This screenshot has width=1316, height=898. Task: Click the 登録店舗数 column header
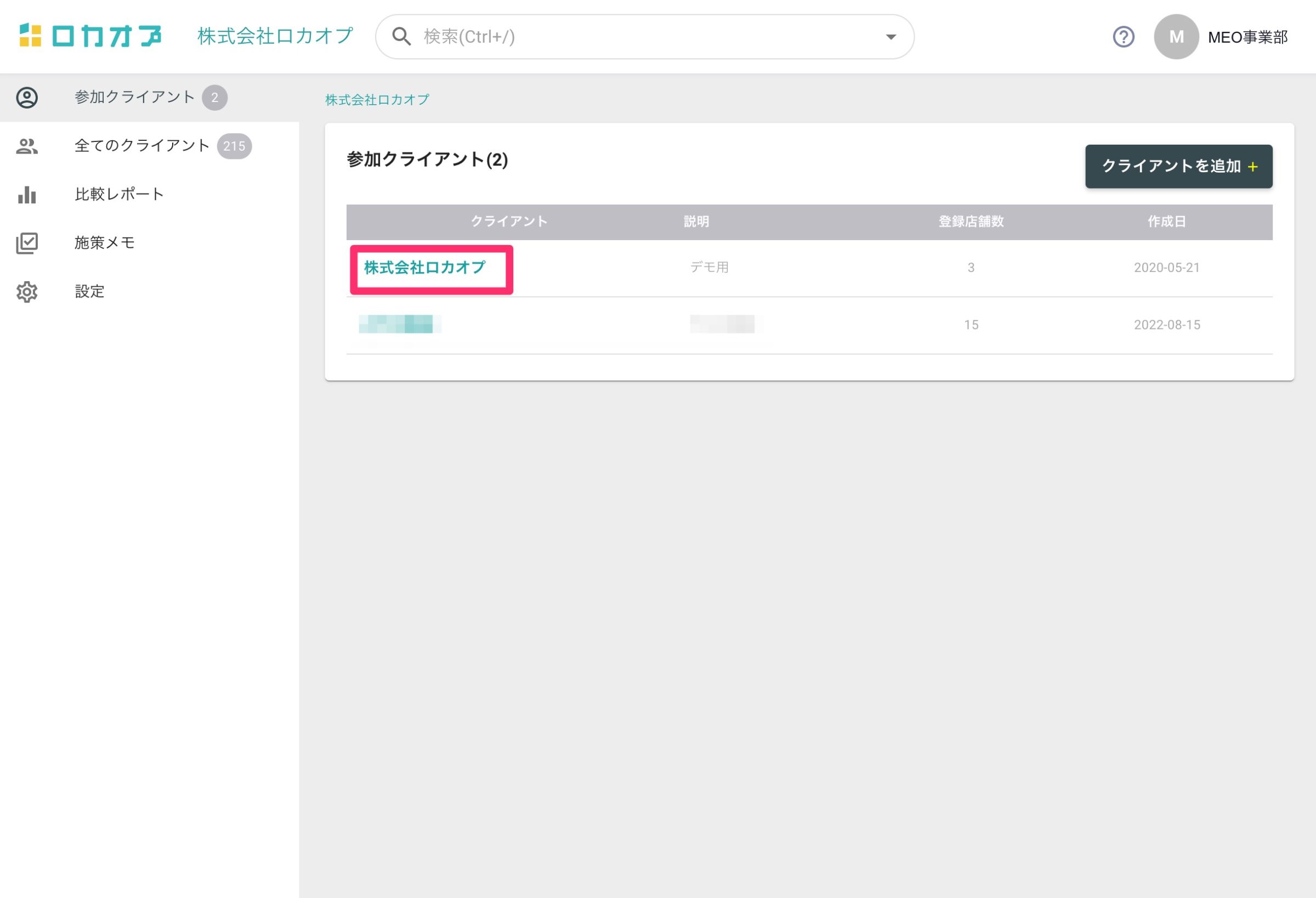[971, 222]
